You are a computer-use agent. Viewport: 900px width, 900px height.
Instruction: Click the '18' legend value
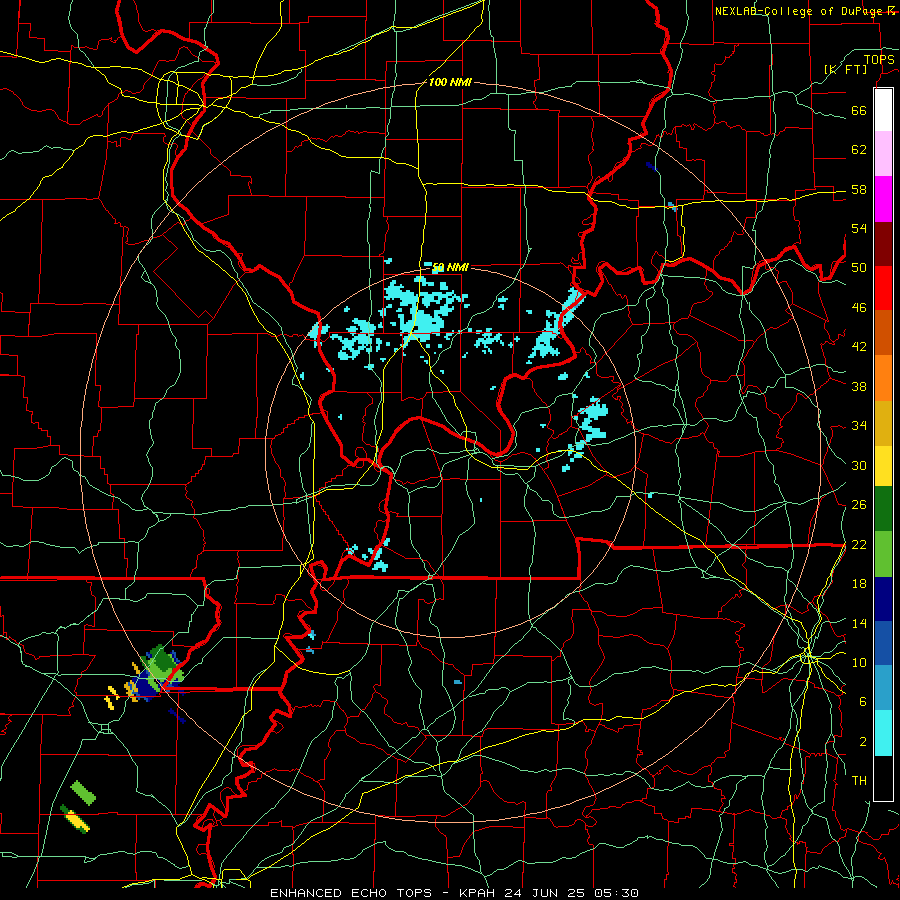[x=859, y=584]
